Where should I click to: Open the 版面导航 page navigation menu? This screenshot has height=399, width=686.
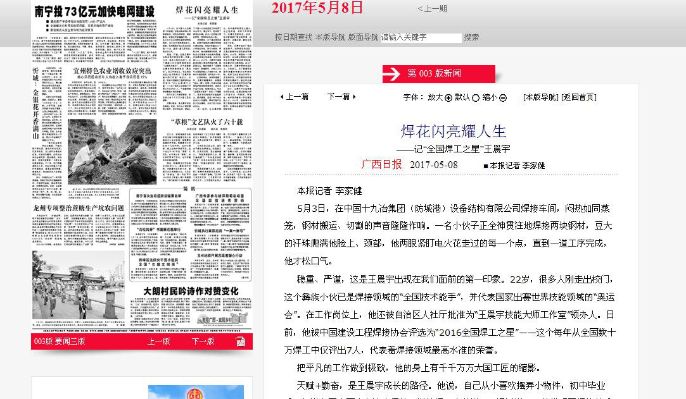(x=363, y=37)
